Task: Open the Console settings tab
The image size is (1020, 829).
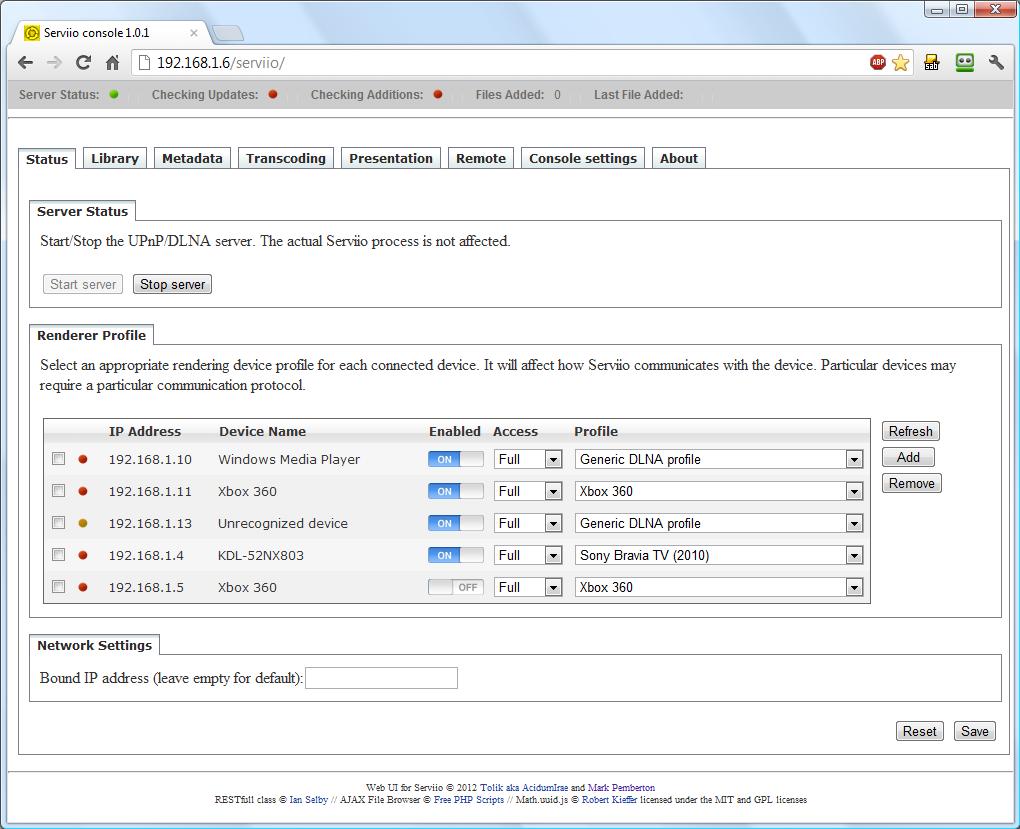Action: pyautogui.click(x=582, y=158)
